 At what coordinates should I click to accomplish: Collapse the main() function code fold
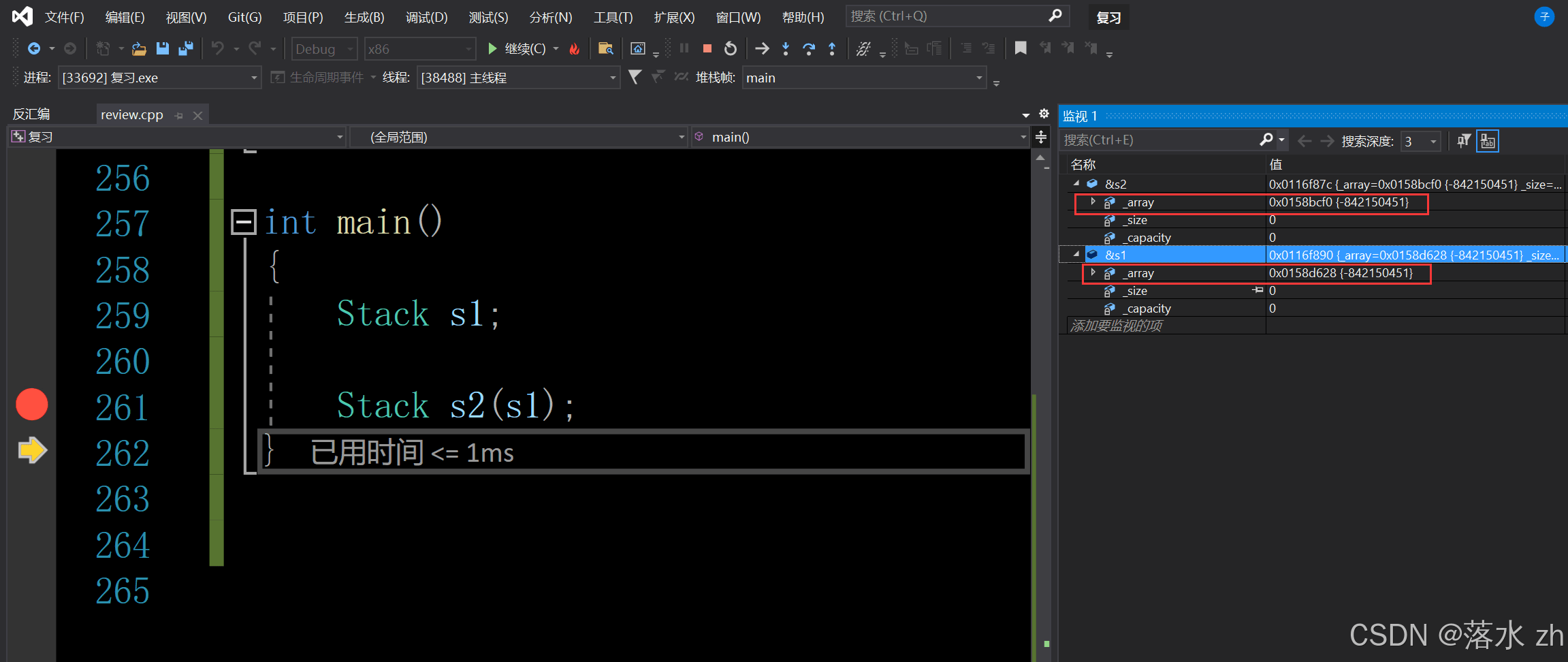244,222
